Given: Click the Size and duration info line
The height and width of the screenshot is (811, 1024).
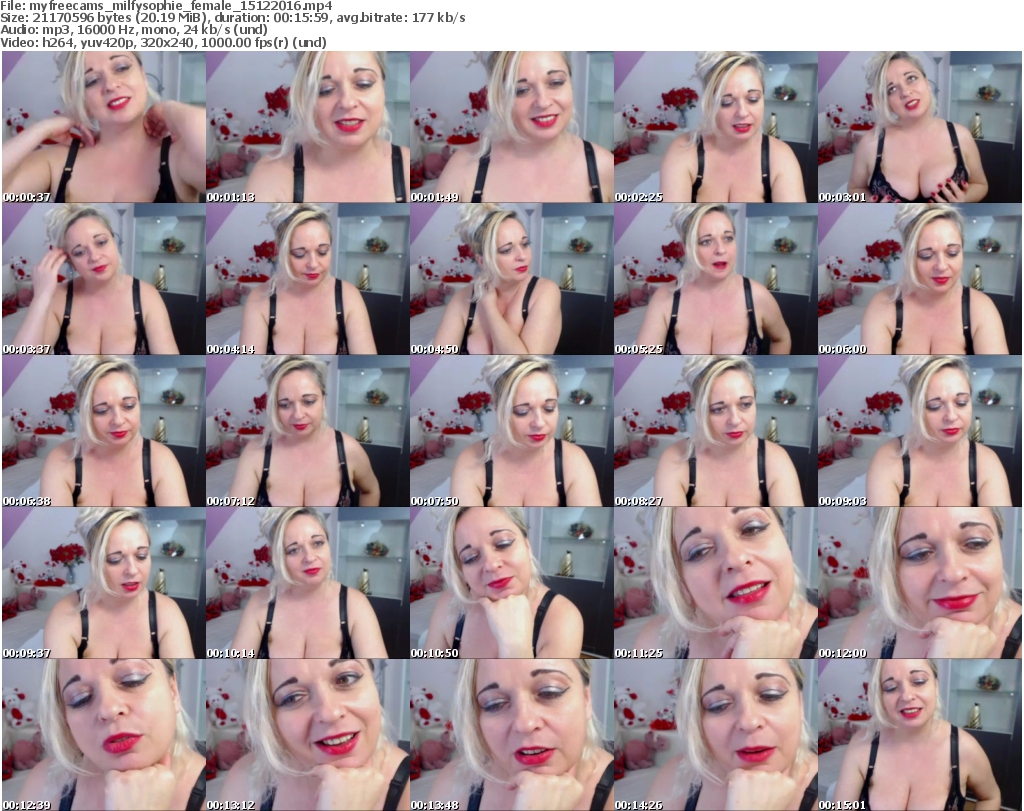Looking at the screenshot, I should tap(233, 18).
